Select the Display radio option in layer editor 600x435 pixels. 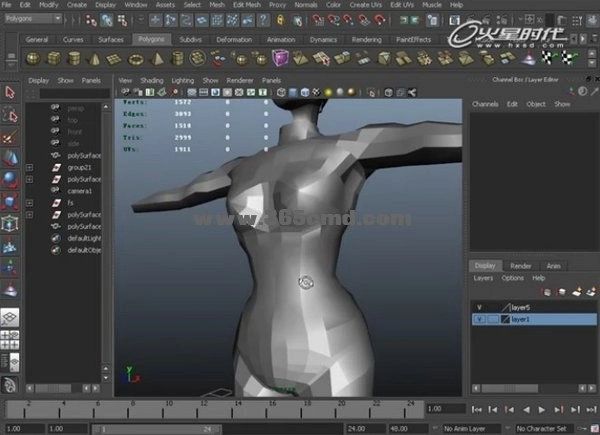click(x=485, y=266)
